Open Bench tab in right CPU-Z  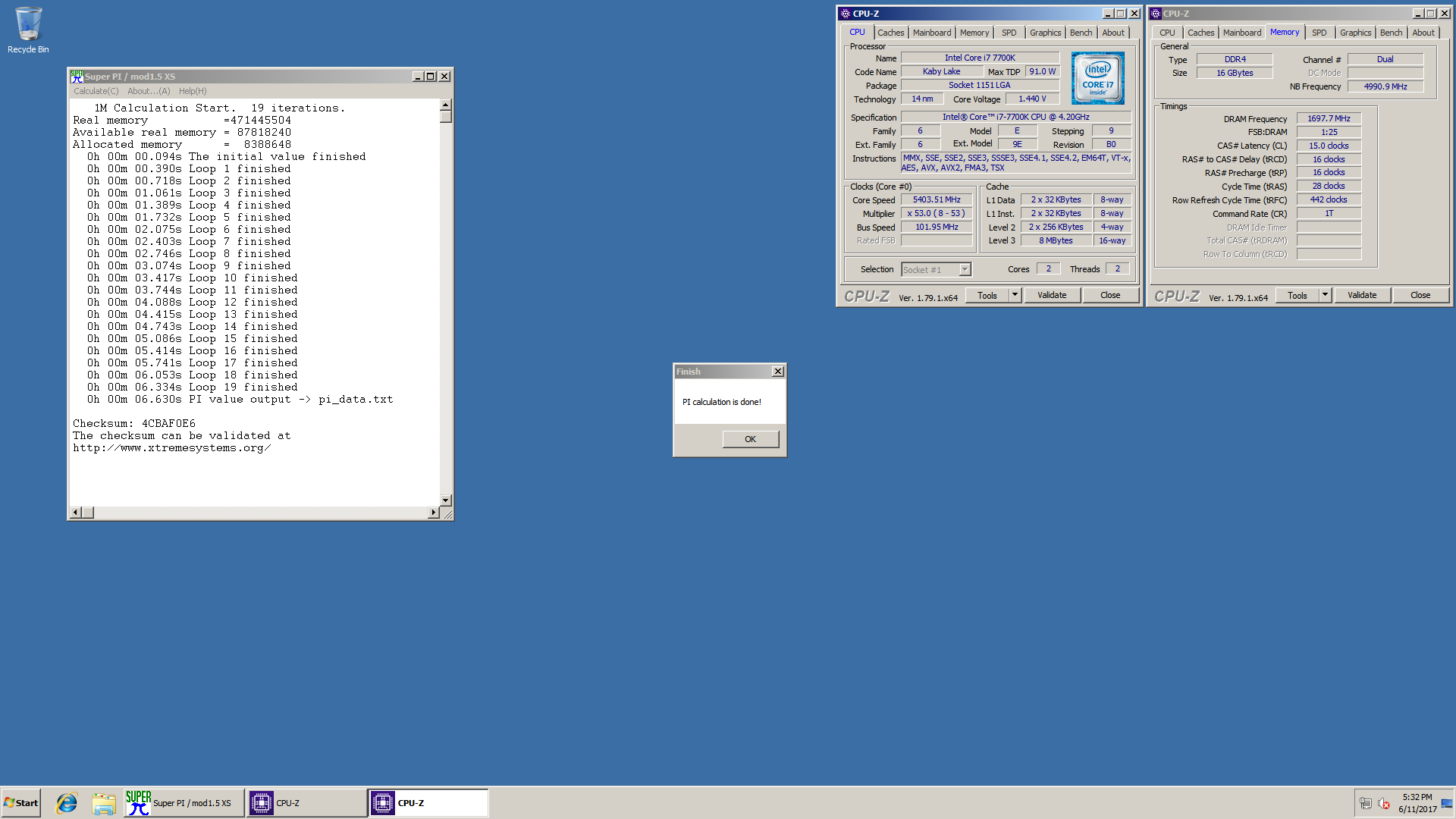1391,33
